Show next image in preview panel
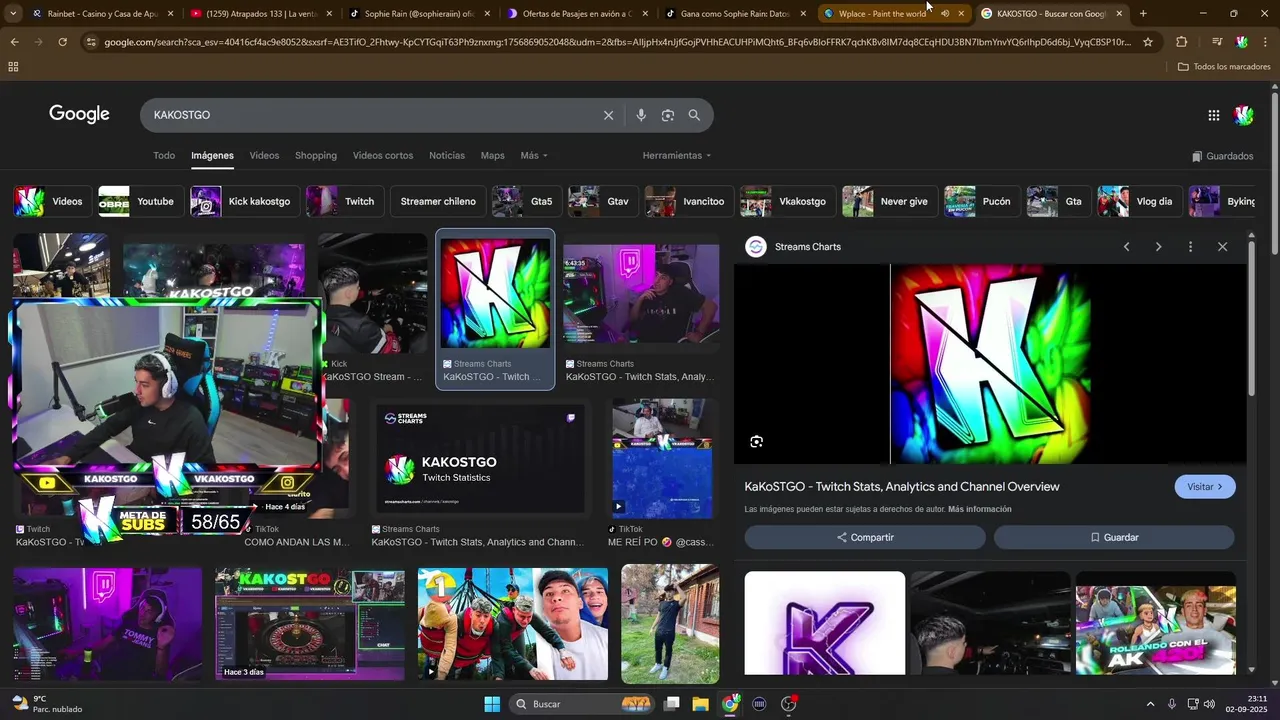The height and width of the screenshot is (720, 1280). pos(1158,247)
